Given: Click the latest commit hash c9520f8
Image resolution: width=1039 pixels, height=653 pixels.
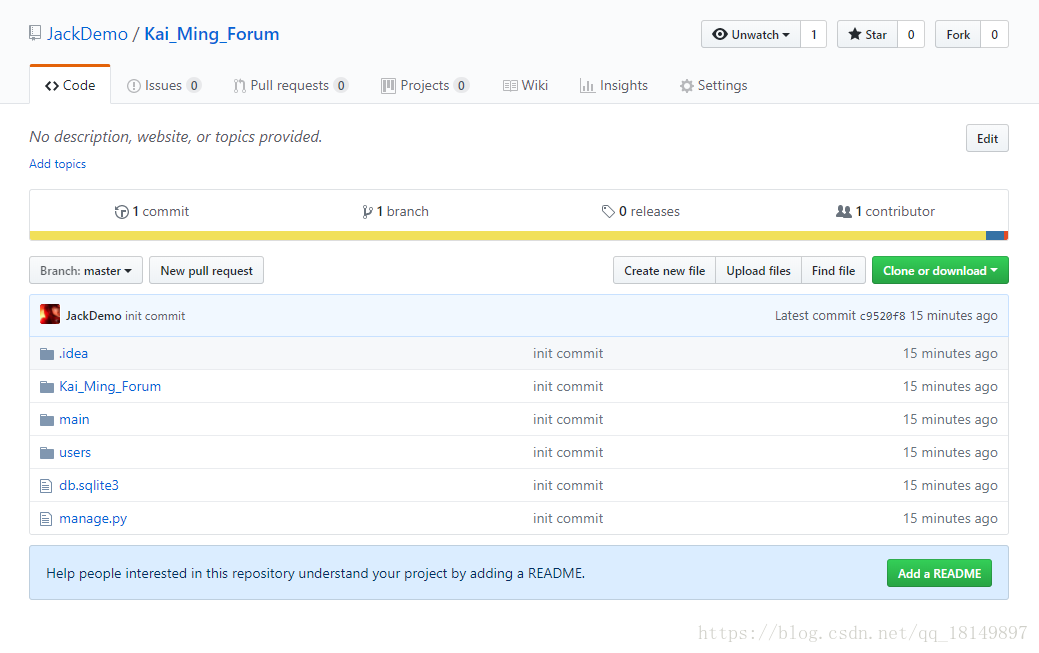Looking at the screenshot, I should 882,316.
